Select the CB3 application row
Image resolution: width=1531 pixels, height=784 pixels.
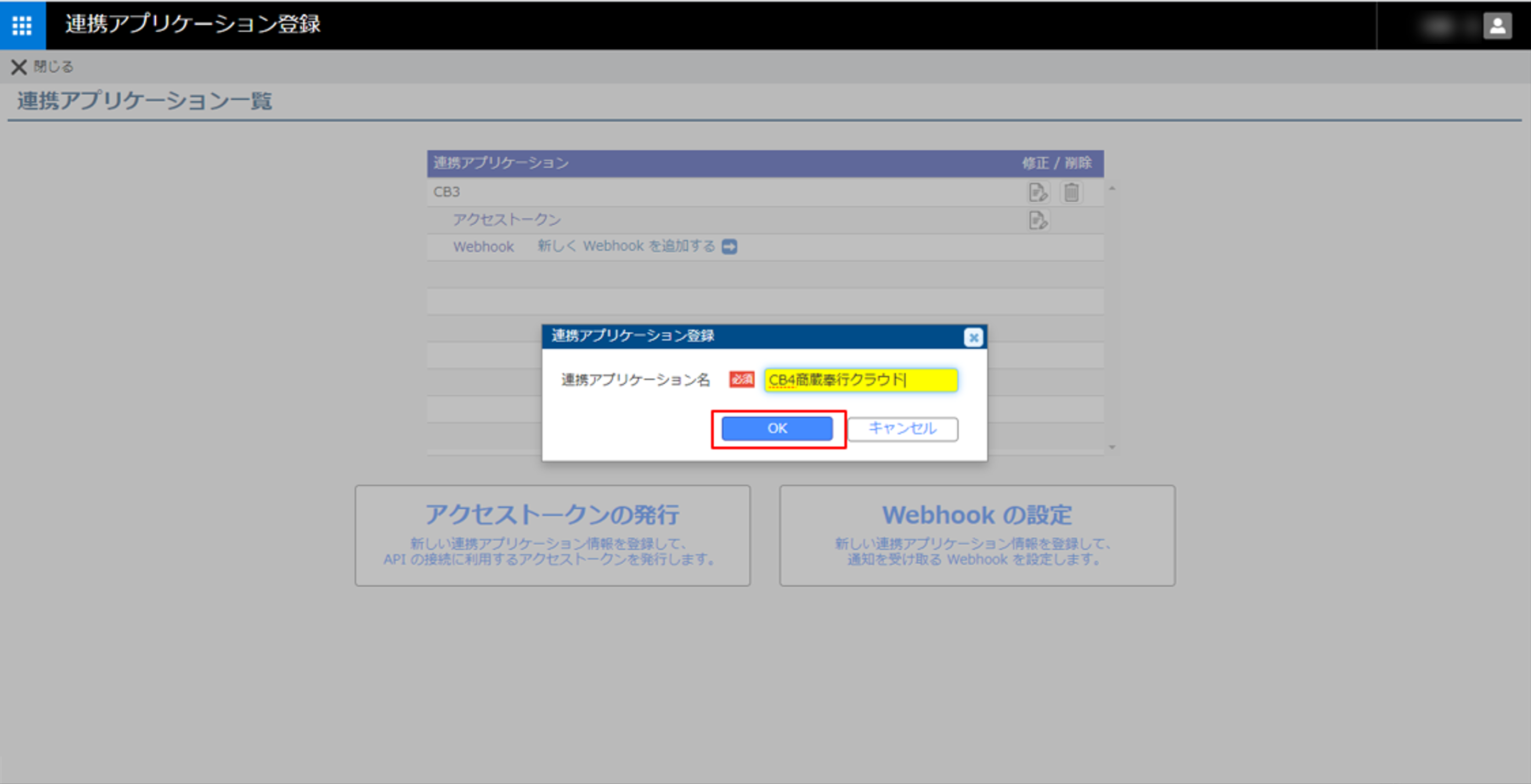click(x=447, y=192)
